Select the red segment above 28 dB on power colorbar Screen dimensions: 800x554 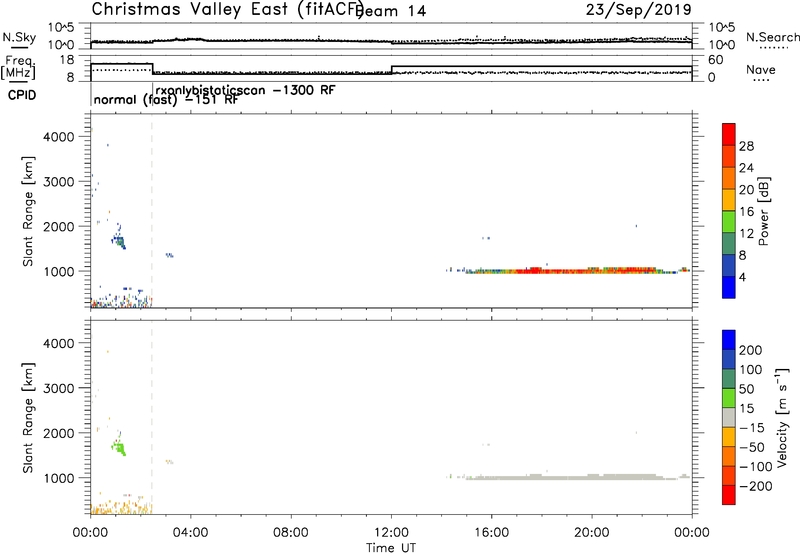click(x=729, y=134)
